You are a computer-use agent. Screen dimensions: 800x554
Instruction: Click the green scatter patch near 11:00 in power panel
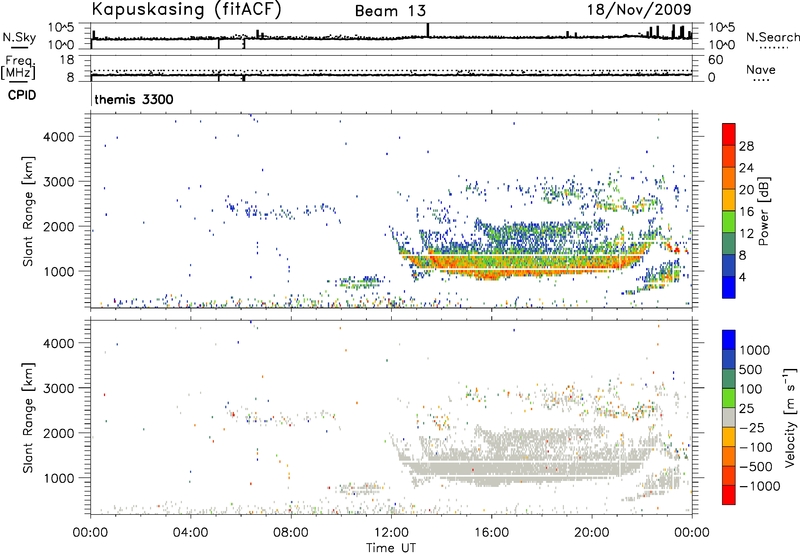(361, 282)
